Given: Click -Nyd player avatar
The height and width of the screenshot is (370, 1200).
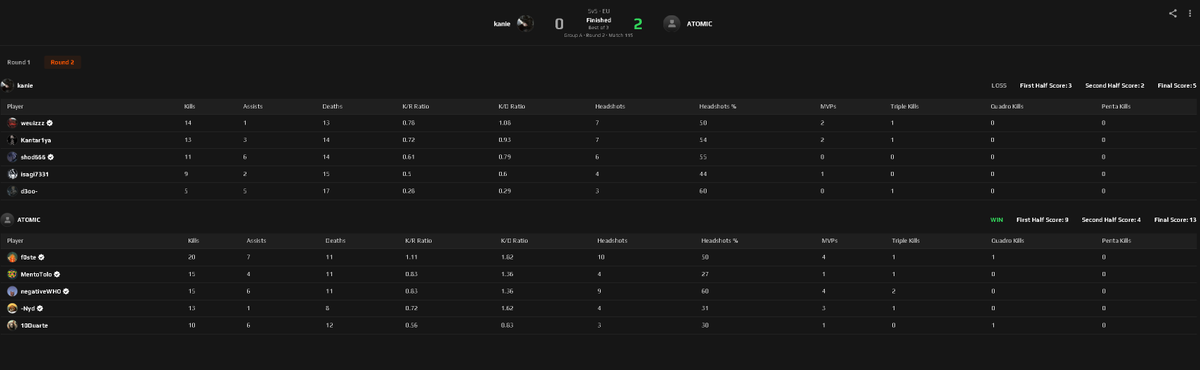Looking at the screenshot, I should pos(12,308).
